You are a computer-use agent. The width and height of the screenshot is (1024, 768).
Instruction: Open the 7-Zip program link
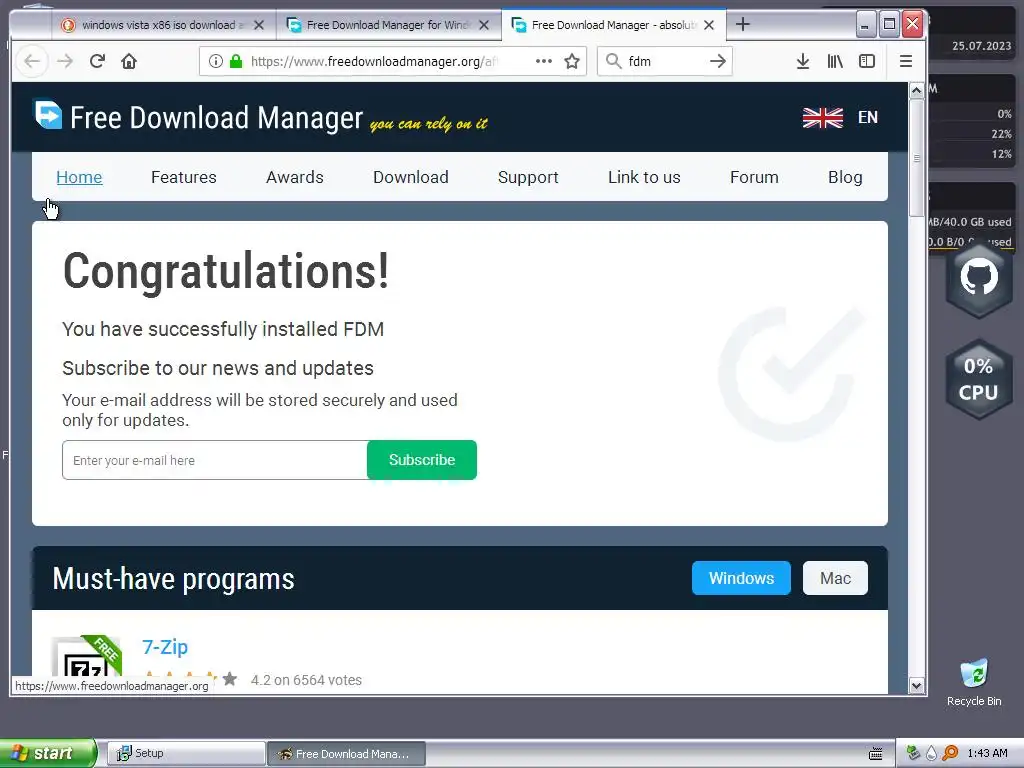pos(165,647)
